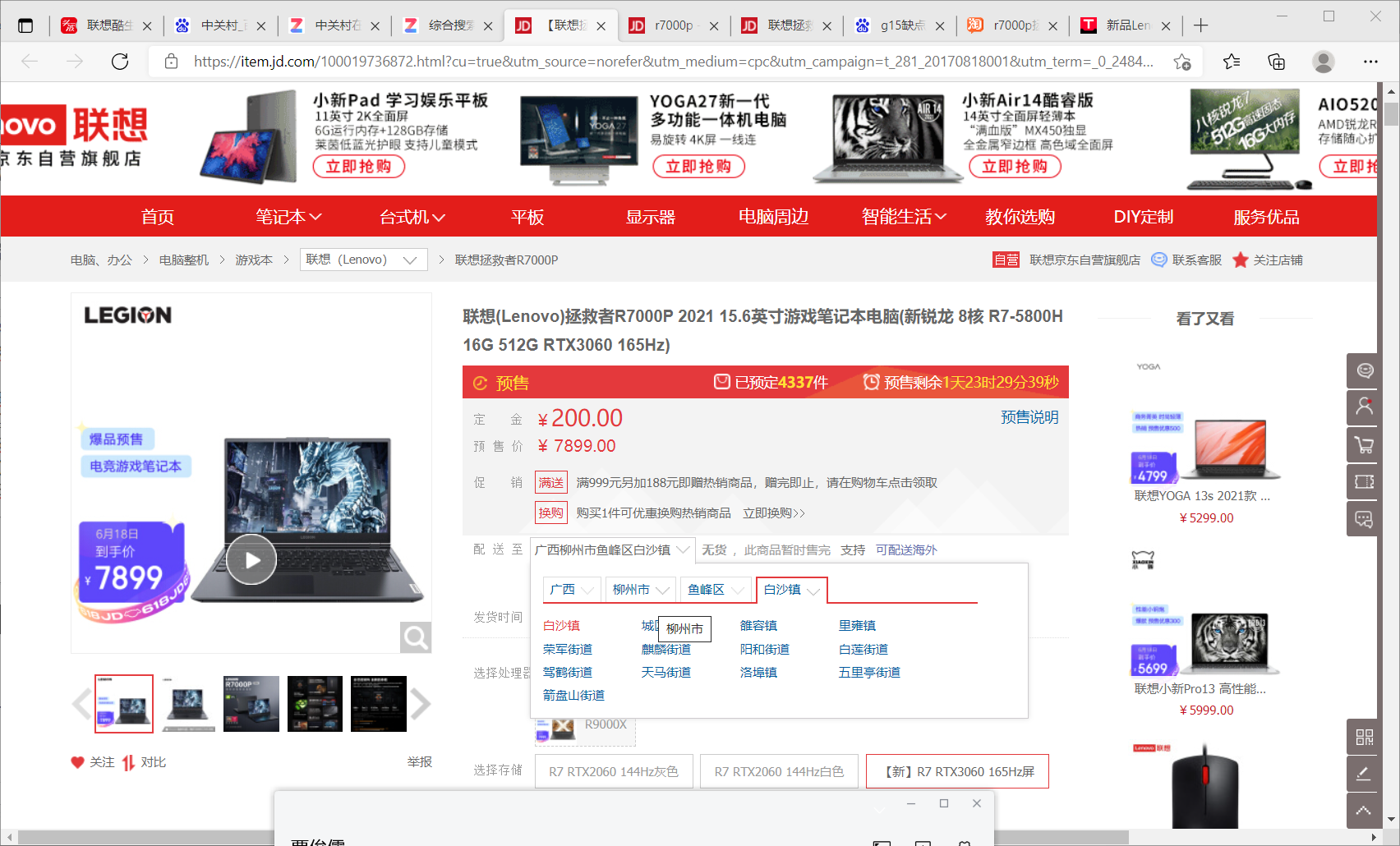Click the 对比 compare icon
1400x846 pixels.
click(128, 763)
